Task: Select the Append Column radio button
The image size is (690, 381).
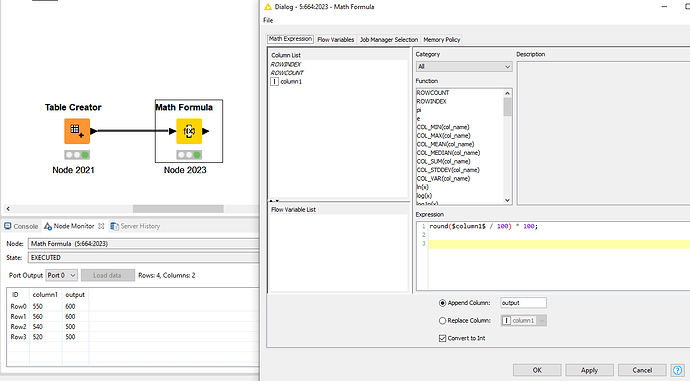Action: [442, 303]
